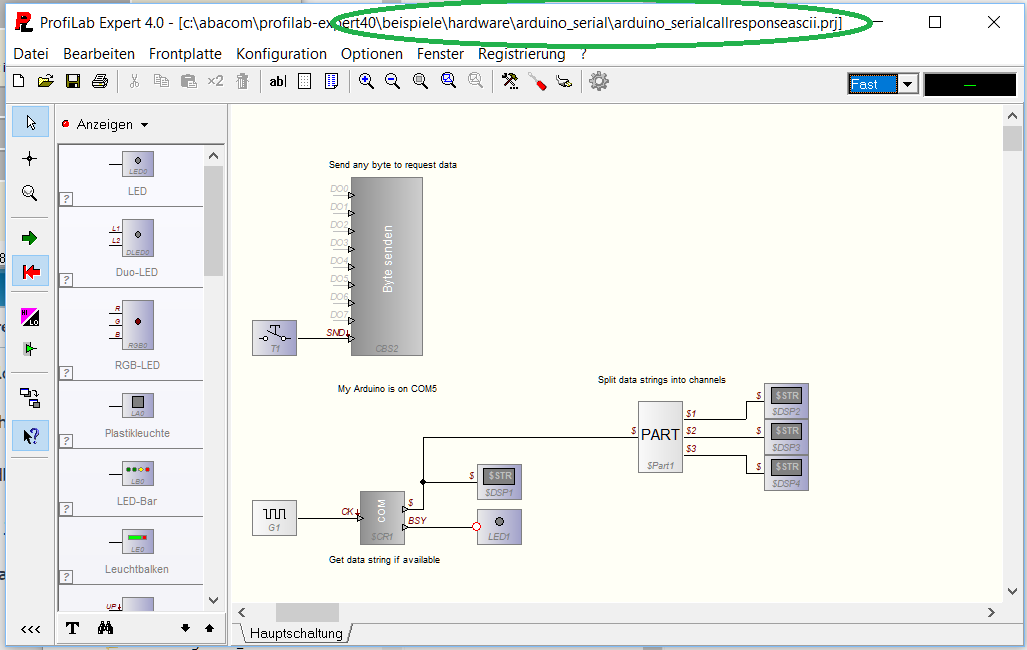
Task: Move library list up with up arrow
Action: pos(210,628)
